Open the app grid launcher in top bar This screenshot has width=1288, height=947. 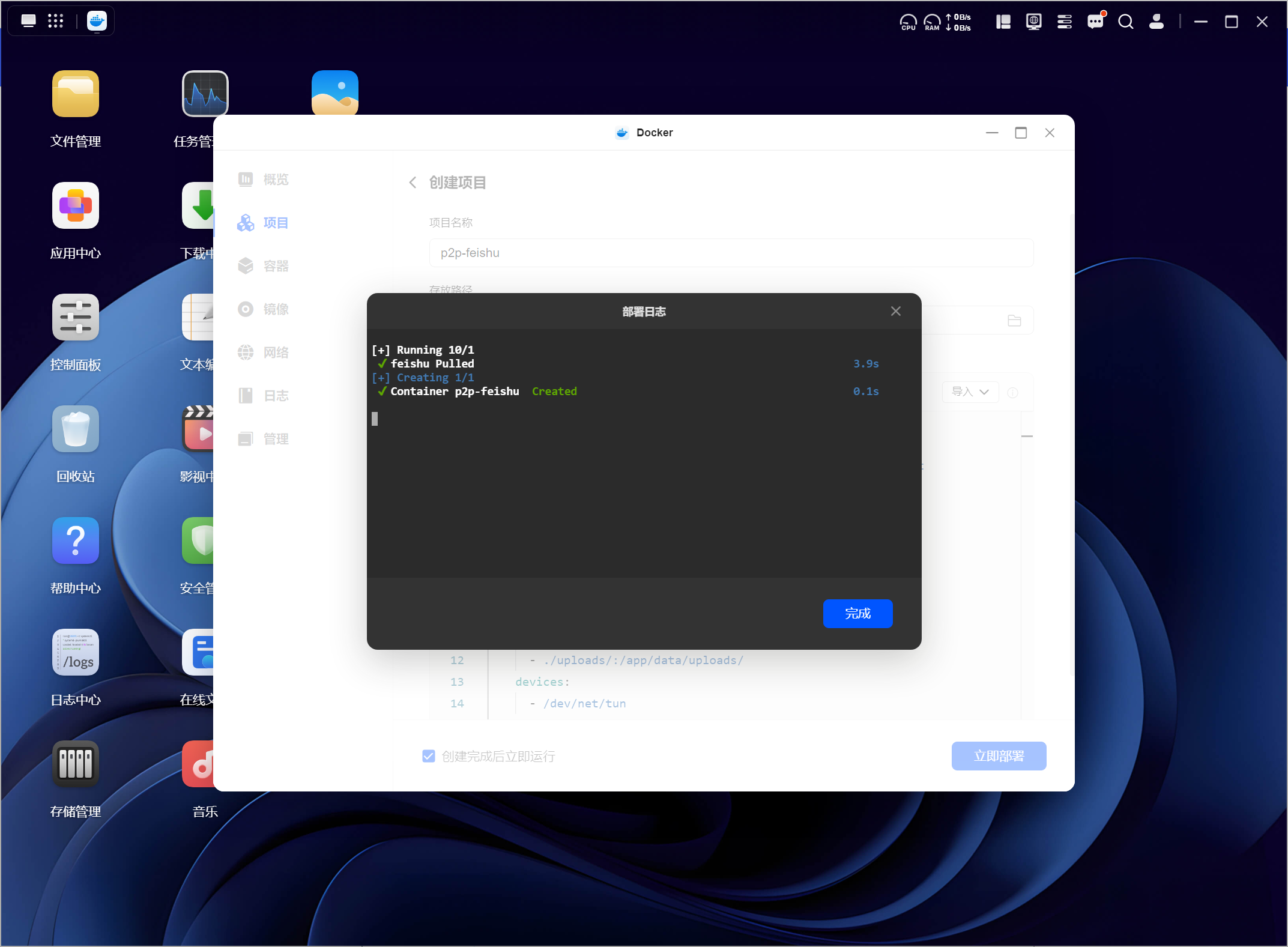click(56, 21)
